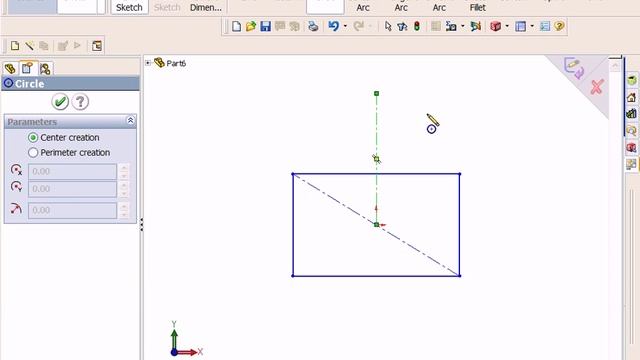
Task: Open the File Explorer task pane icon
Action: pos(631,113)
